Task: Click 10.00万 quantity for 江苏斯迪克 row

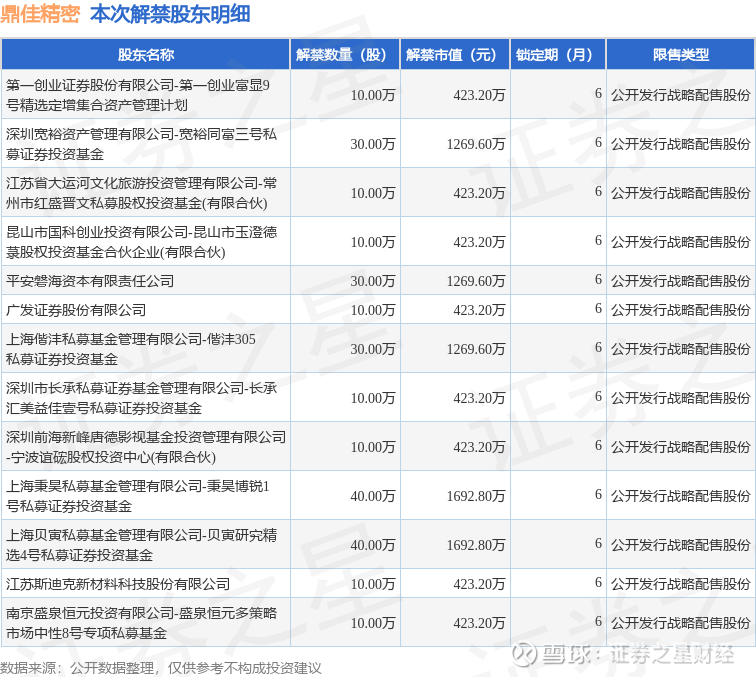Action: (x=373, y=584)
